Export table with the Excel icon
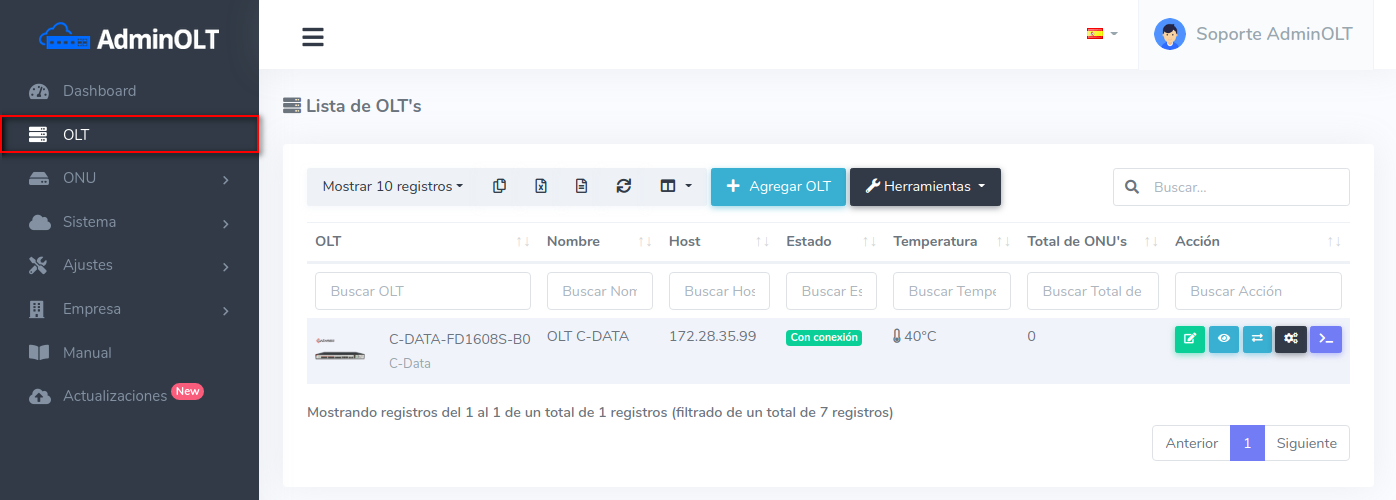This screenshot has height=500, width=1396. tap(541, 186)
